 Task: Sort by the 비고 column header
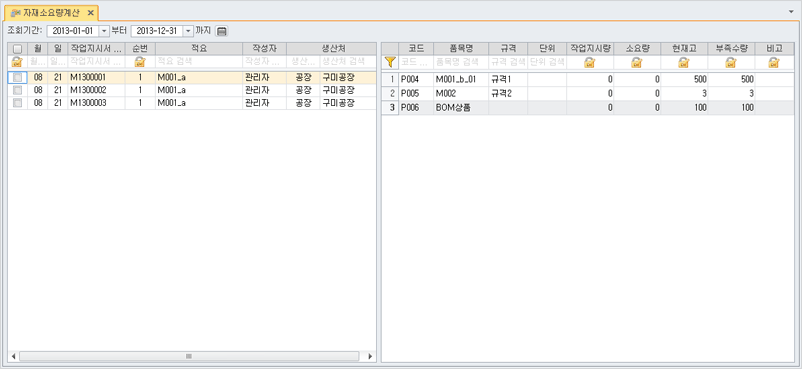coord(774,49)
